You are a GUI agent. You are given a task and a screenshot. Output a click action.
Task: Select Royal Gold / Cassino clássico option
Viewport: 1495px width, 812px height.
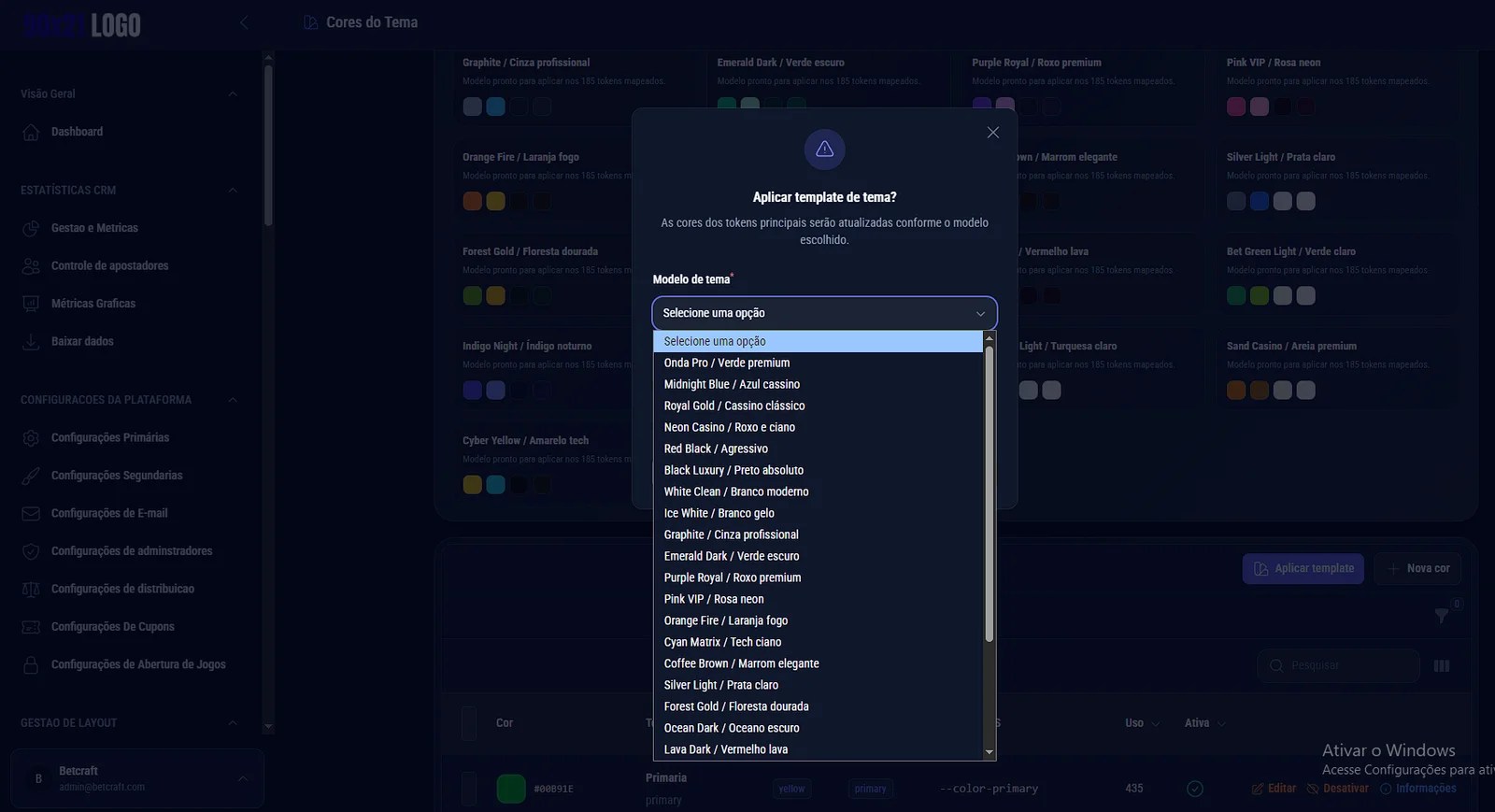click(818, 406)
